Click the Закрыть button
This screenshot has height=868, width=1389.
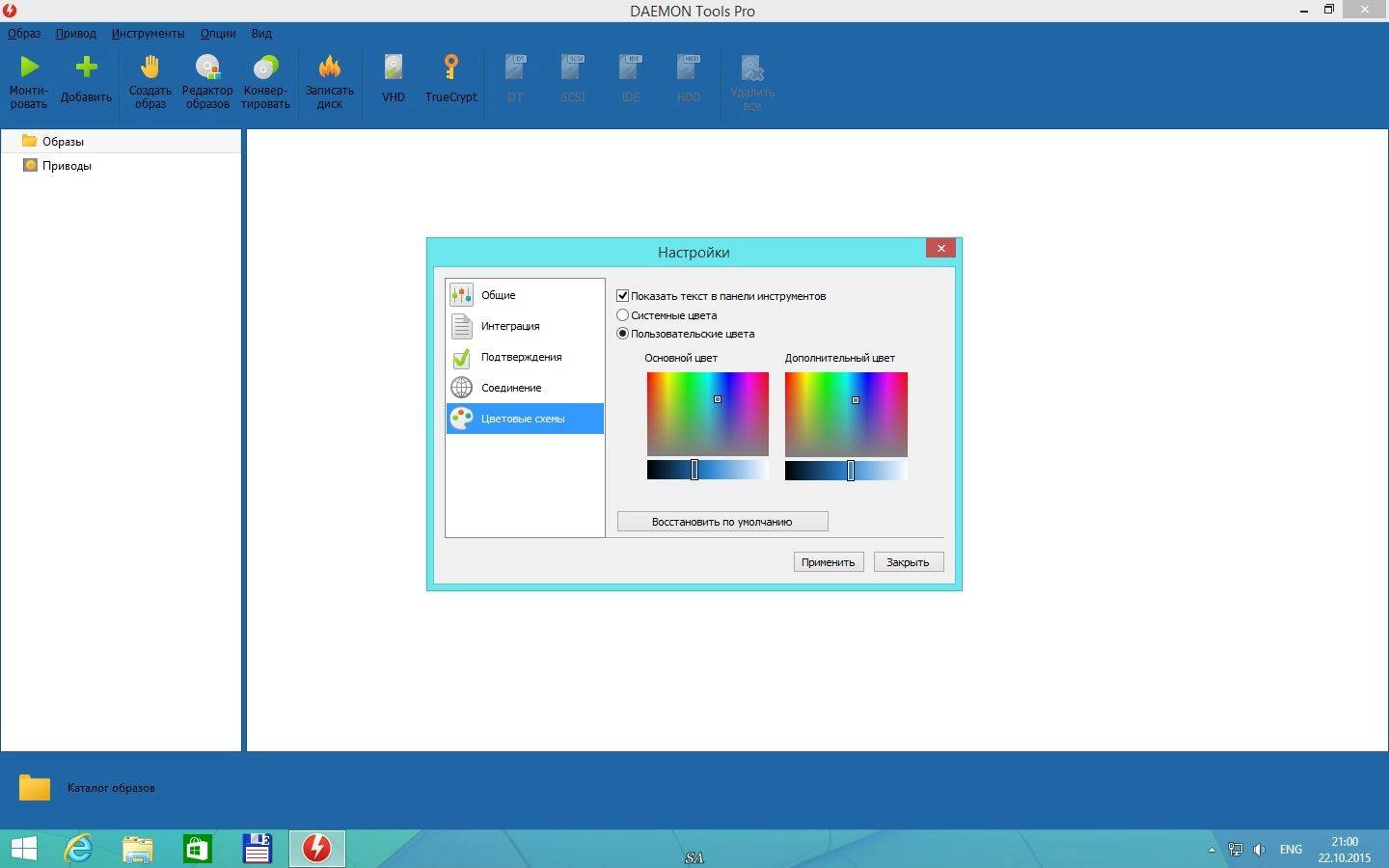coord(909,562)
